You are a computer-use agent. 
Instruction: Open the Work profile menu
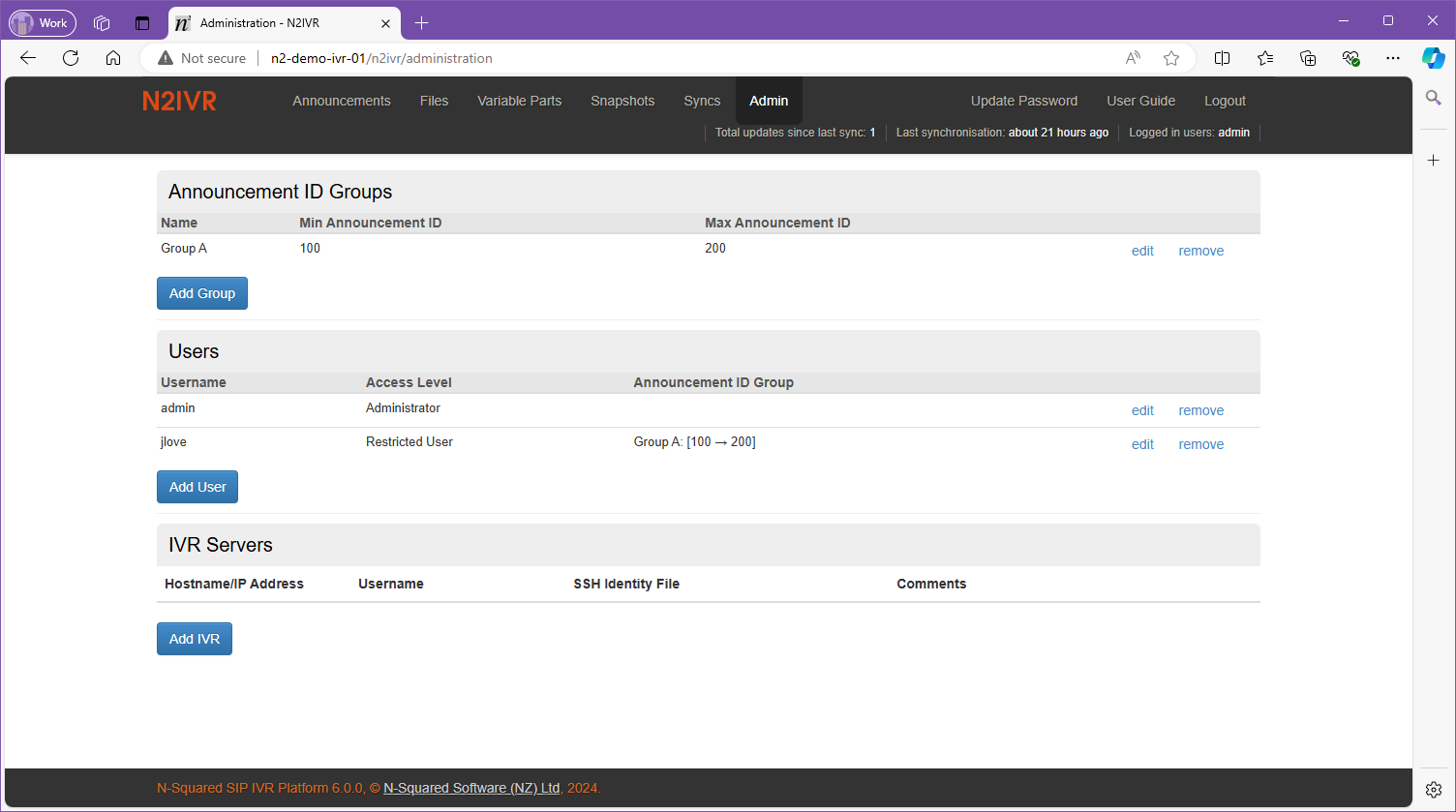tap(43, 22)
